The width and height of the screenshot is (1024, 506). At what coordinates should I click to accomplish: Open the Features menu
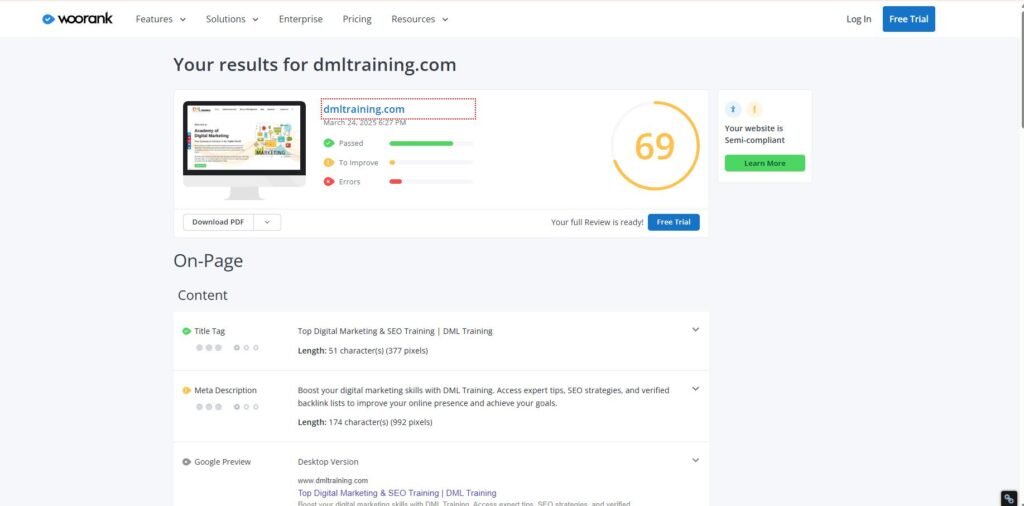point(161,19)
